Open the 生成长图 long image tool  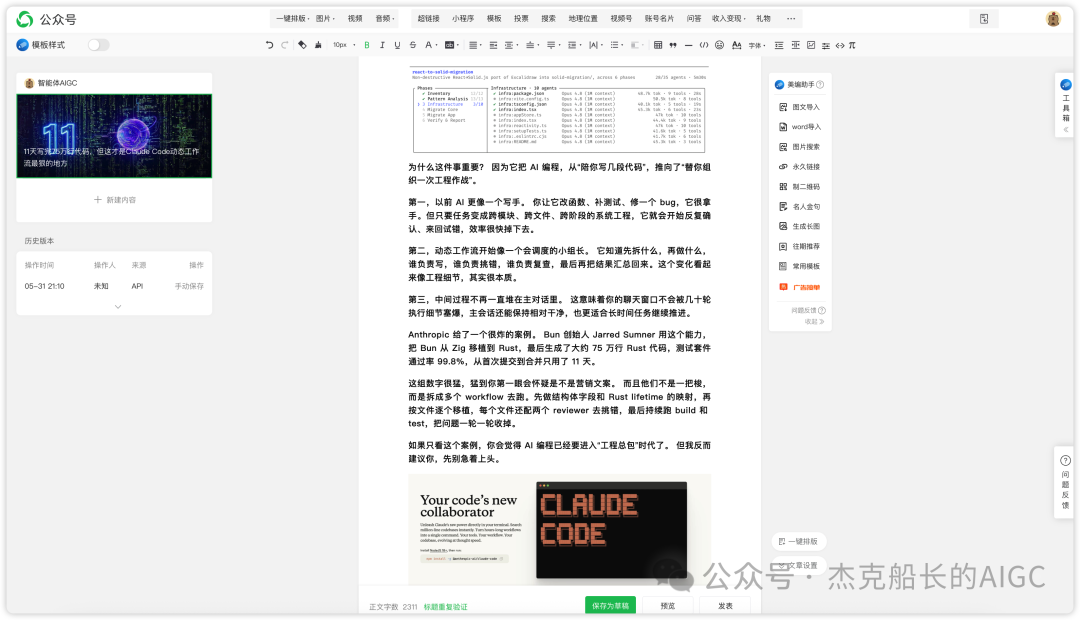(800, 226)
